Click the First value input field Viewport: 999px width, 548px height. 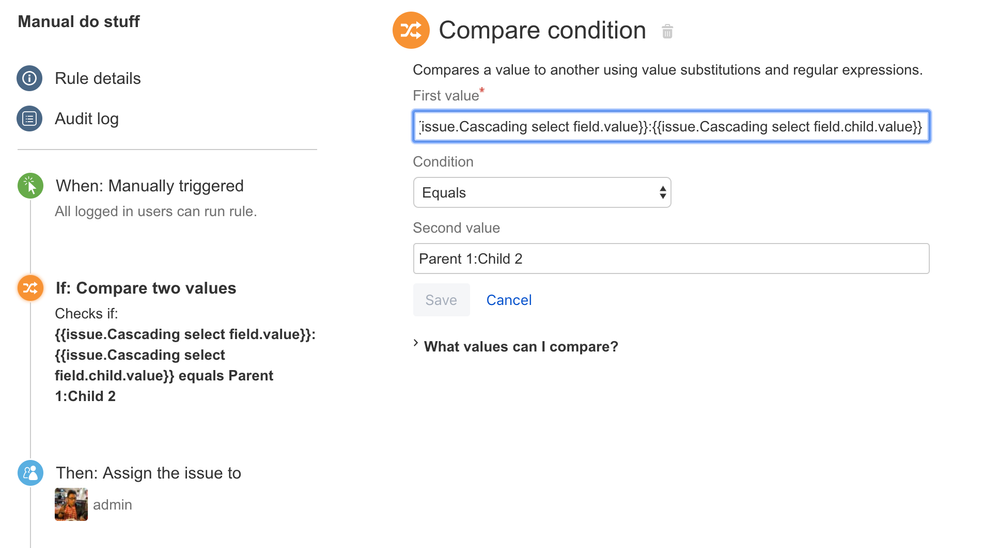(671, 127)
